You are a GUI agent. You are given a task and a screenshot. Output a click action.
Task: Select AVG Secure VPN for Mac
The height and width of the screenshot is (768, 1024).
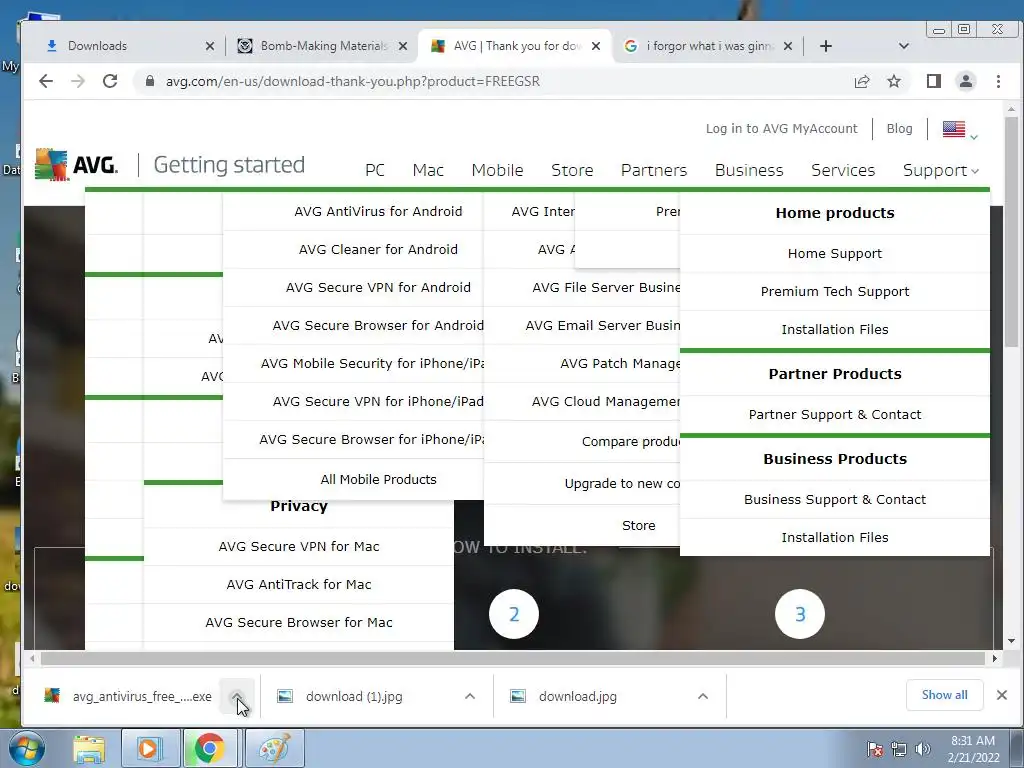298,546
